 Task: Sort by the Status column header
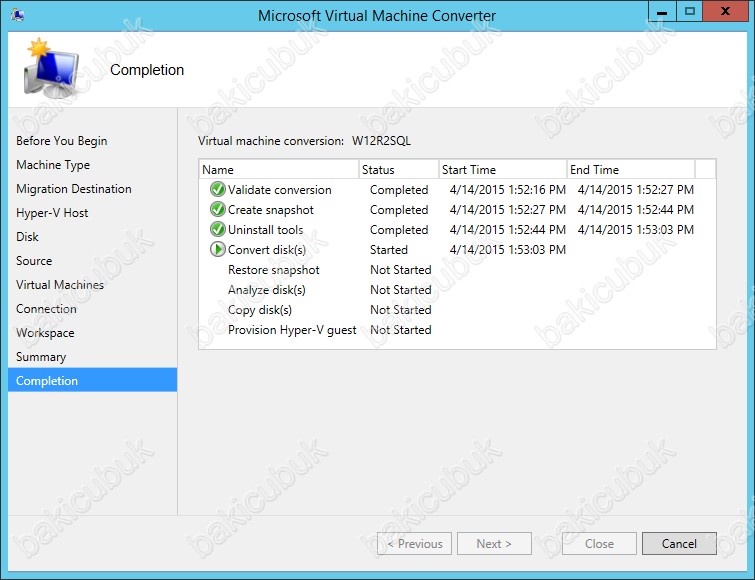click(x=399, y=169)
